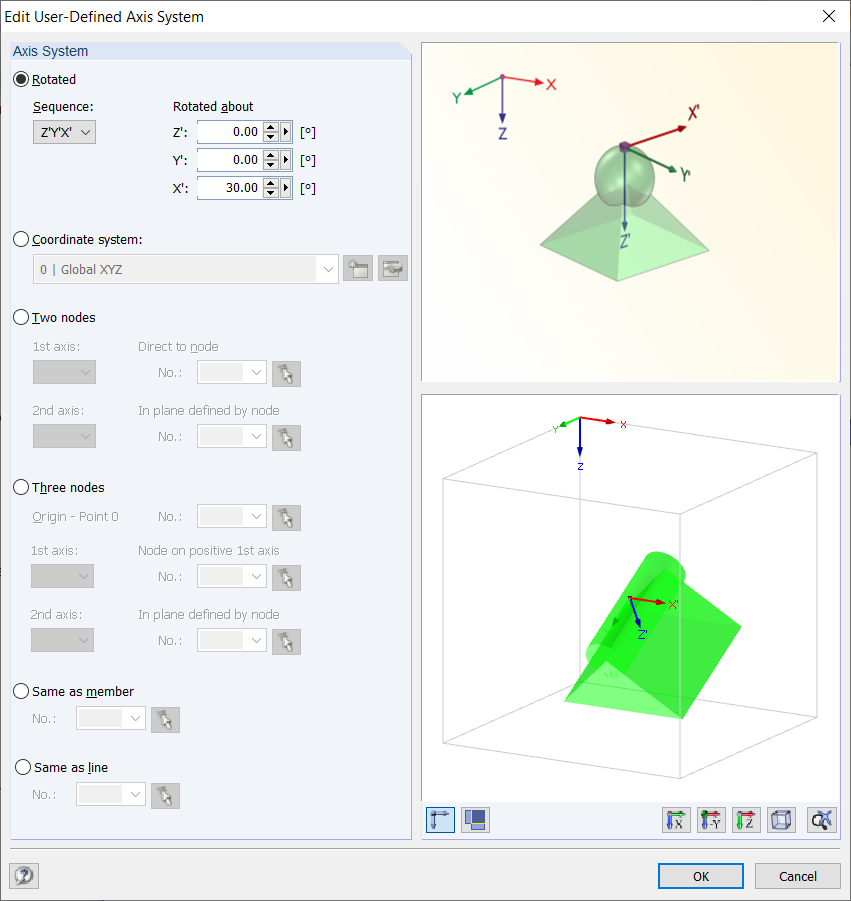Select the Two nodes option
Image resolution: width=851 pixels, height=901 pixels.
tap(21, 317)
